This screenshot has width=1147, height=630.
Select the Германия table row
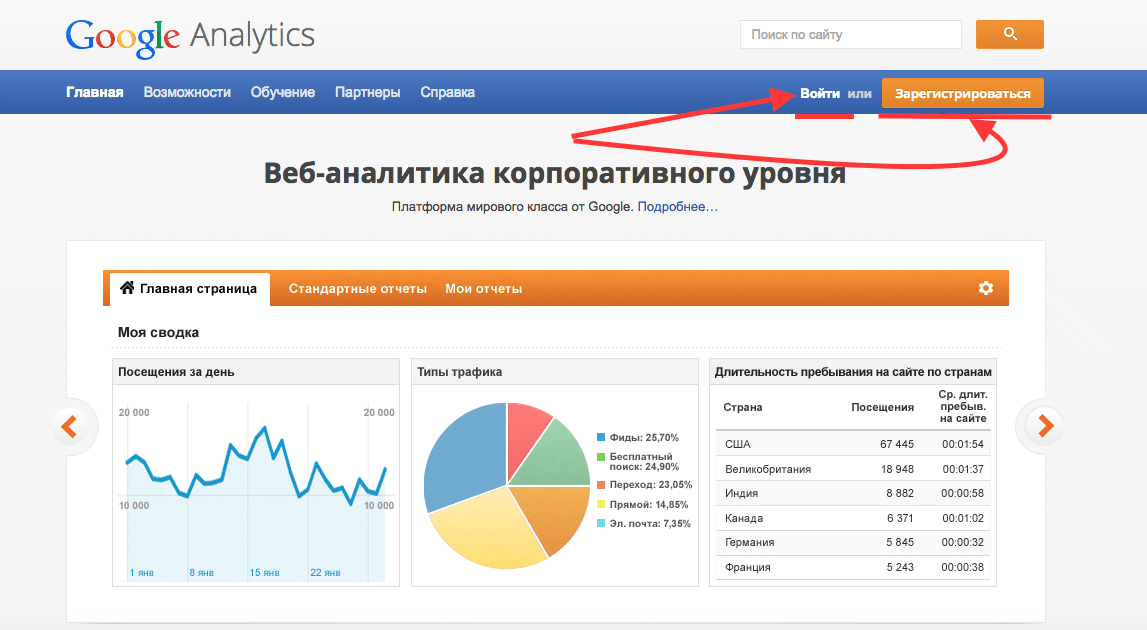coord(853,542)
